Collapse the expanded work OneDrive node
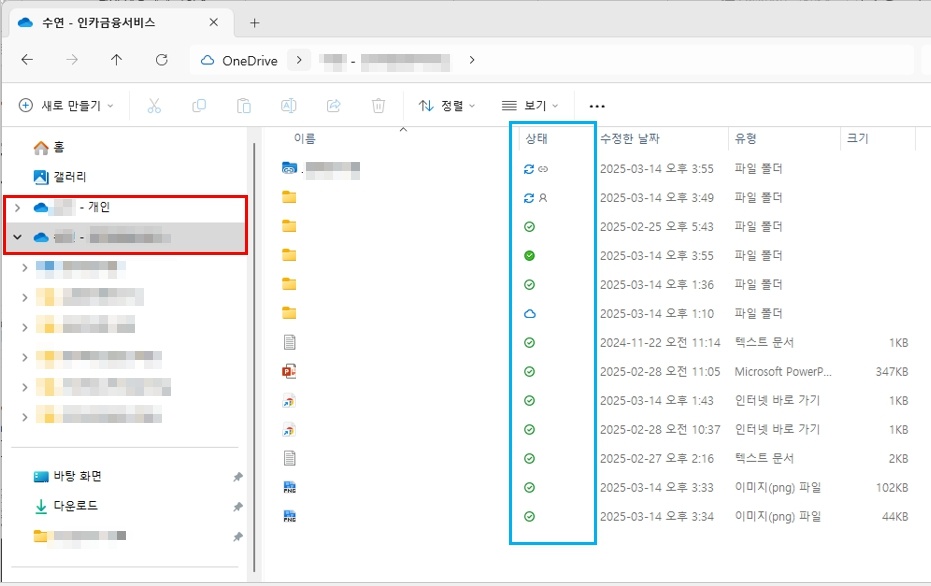This screenshot has height=586, width=931. 18,237
